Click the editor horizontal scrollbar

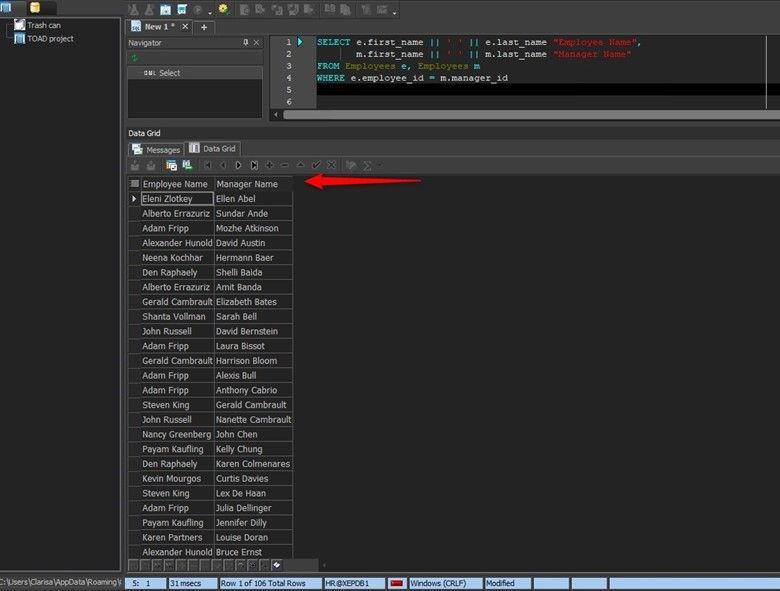(531, 115)
